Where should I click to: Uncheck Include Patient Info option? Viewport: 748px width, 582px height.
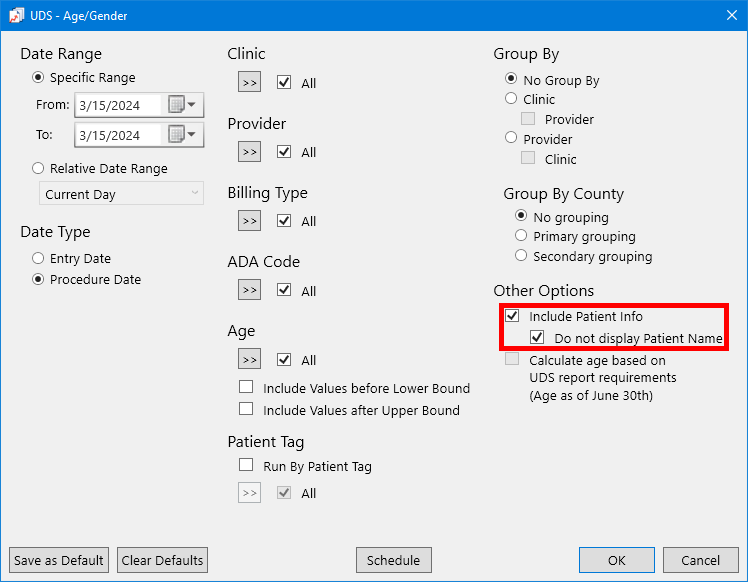(513, 317)
